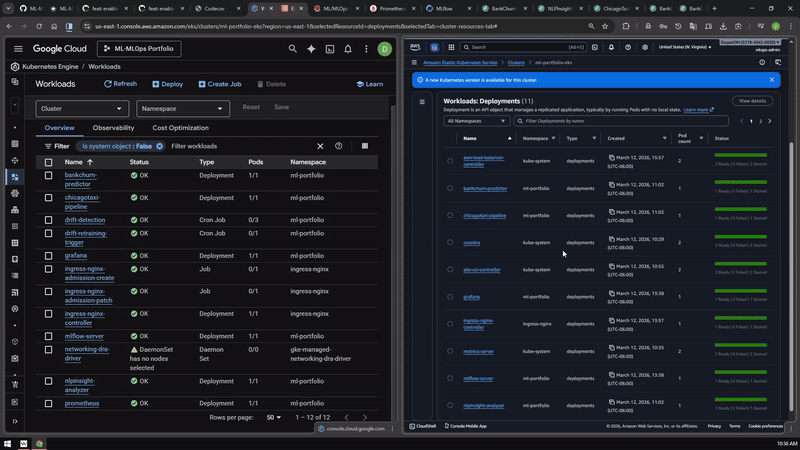Image resolution: width=800 pixels, height=450 pixels.
Task: Open the Windows Start menu
Action: (x=8, y=444)
